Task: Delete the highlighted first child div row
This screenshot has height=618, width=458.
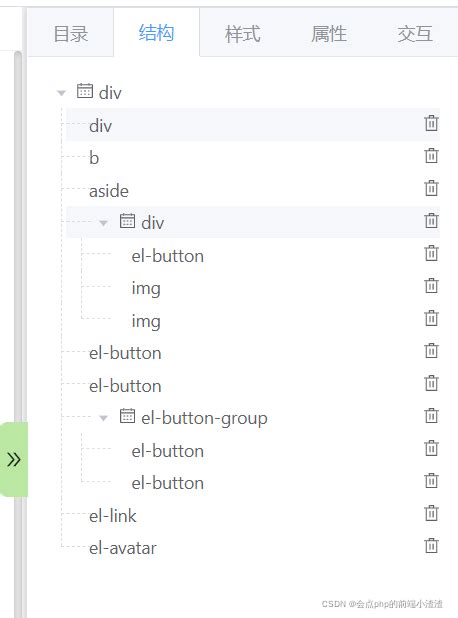Action: (431, 123)
